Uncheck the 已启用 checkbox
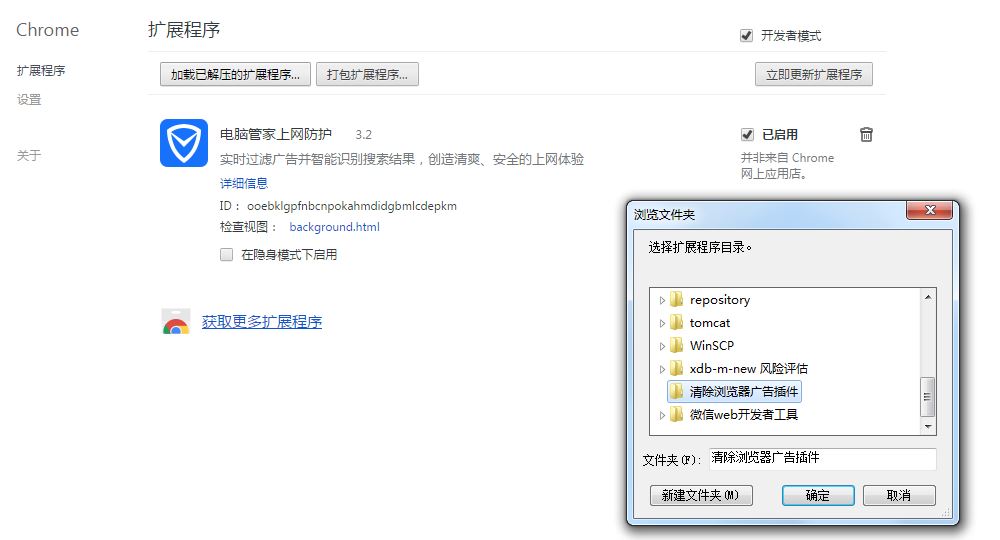 point(747,135)
